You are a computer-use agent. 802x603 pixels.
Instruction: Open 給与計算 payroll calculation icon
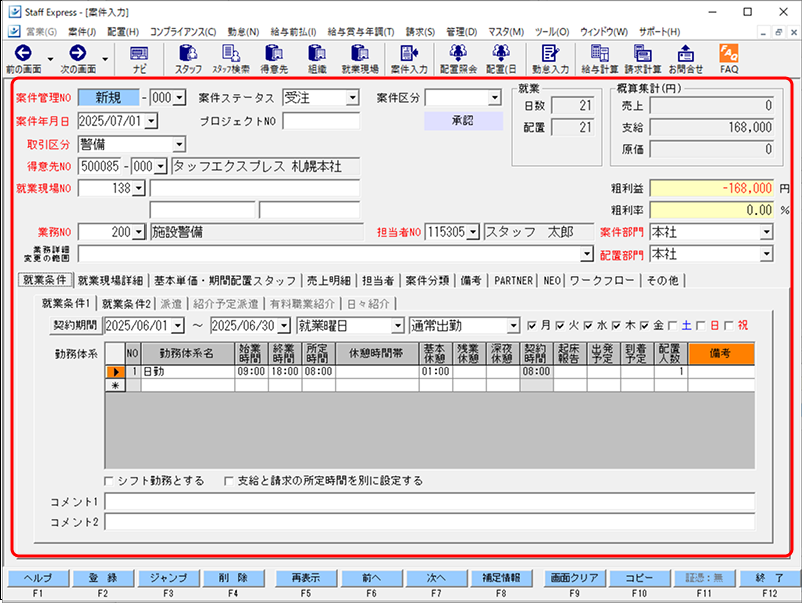598,58
